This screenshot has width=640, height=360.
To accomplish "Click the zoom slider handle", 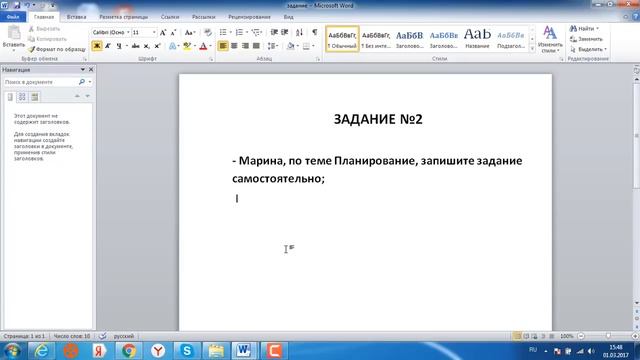I will tap(608, 336).
